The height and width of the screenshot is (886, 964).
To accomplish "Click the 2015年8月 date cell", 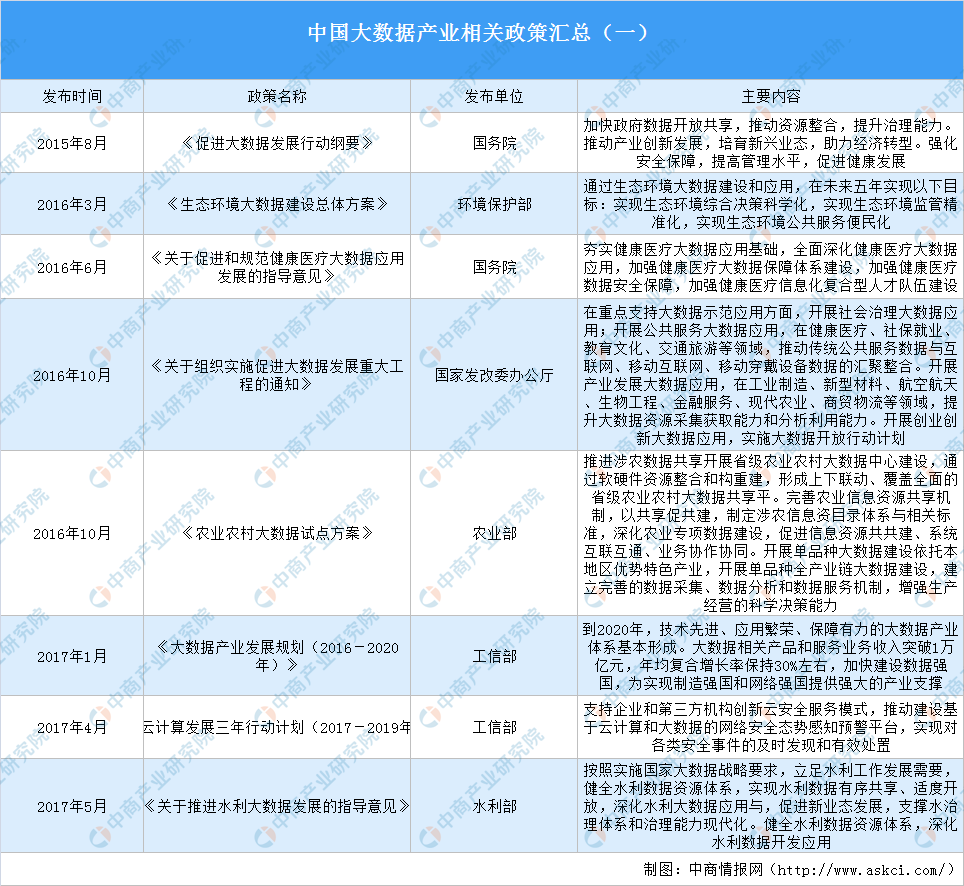I will (66, 140).
